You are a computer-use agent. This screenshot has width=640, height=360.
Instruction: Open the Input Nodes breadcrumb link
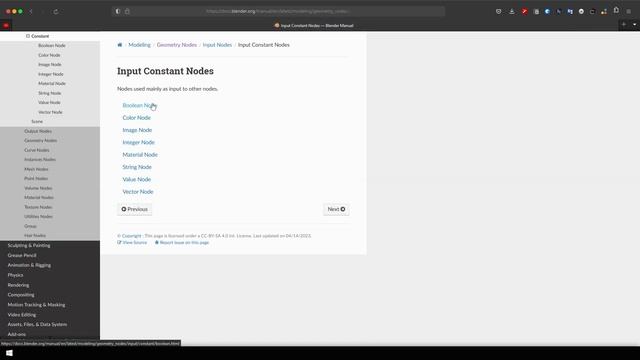click(217, 45)
